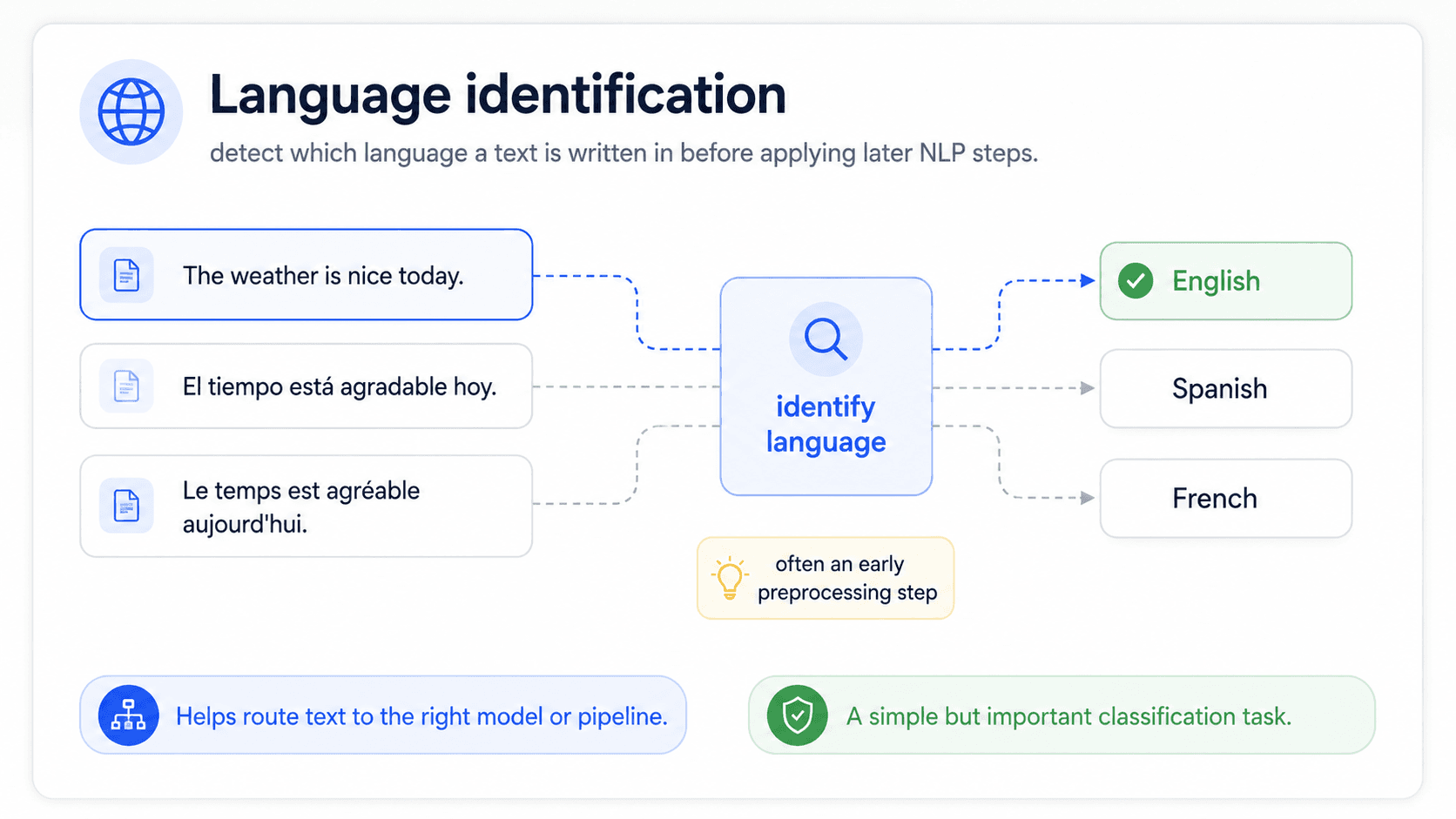Click the blue network routing icon
Viewport: 1456px width, 819px height.
click(128, 715)
